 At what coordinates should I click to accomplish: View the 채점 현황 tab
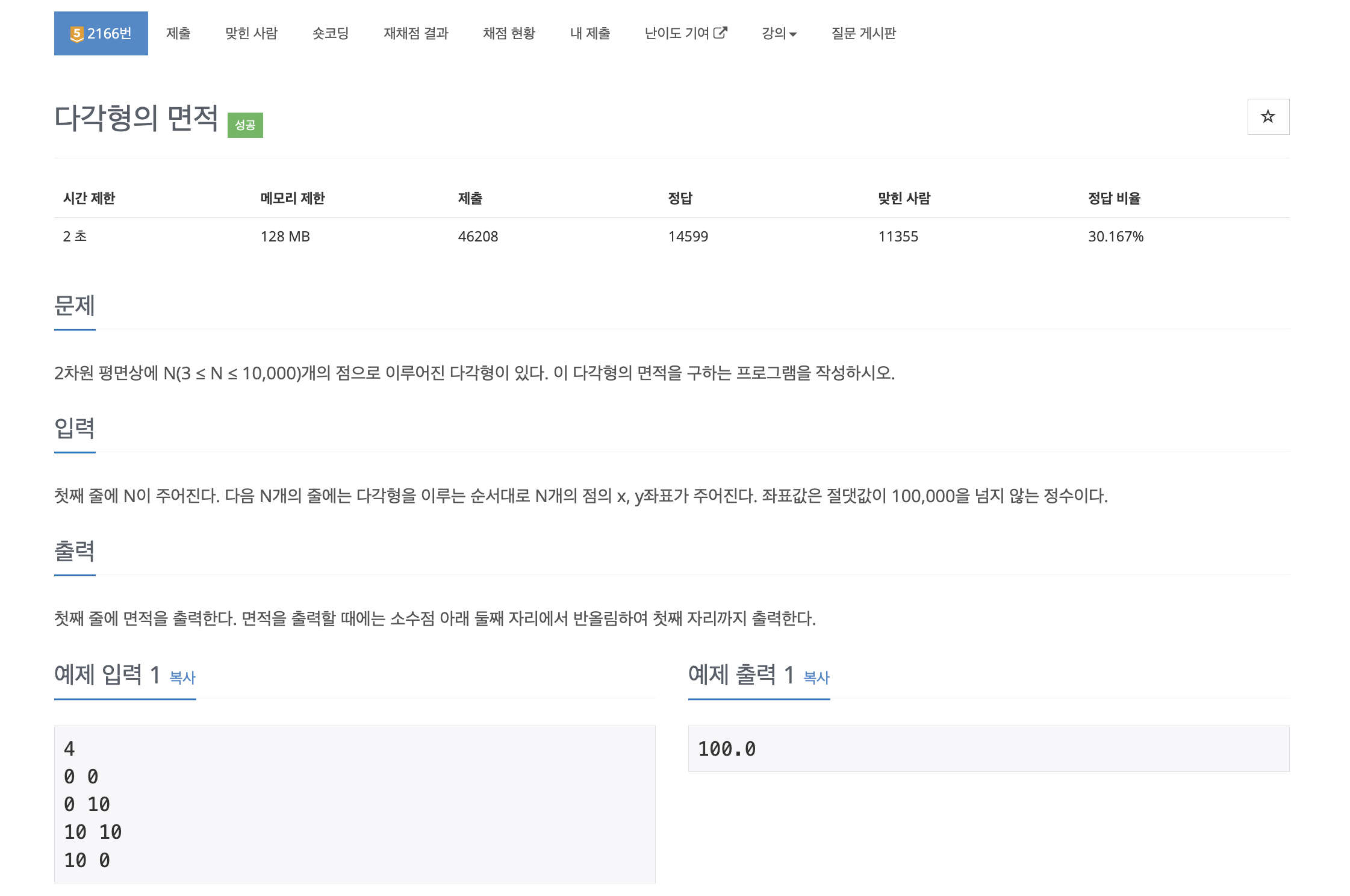click(x=509, y=33)
